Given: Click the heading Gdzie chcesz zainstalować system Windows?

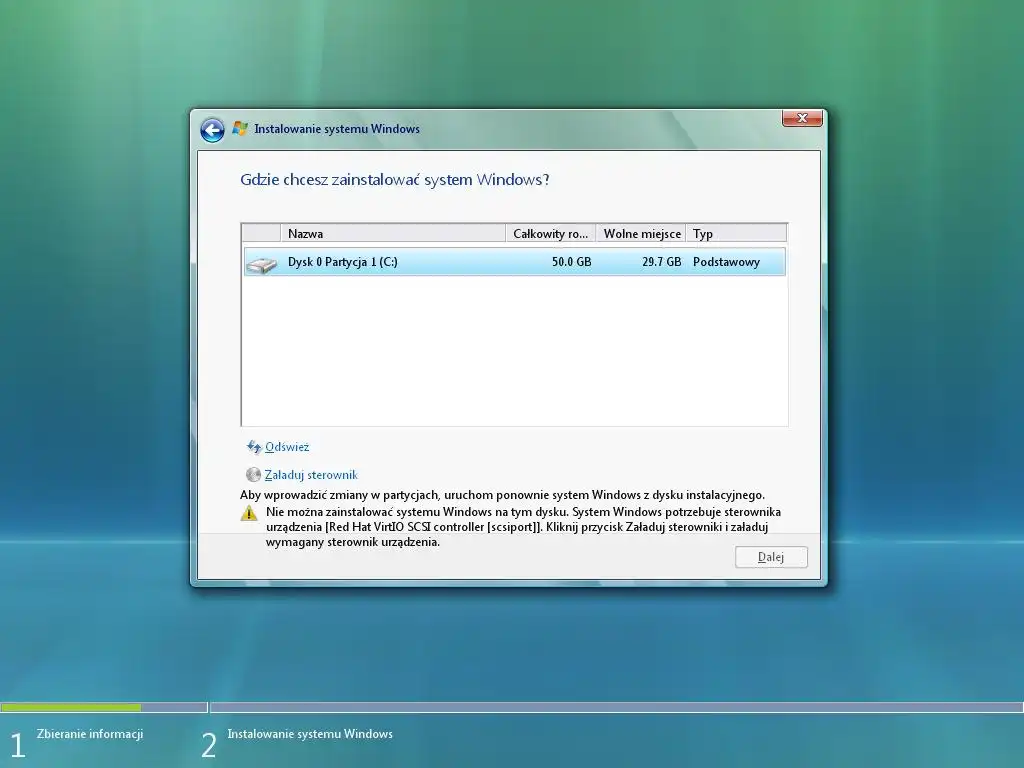Looking at the screenshot, I should 394,180.
